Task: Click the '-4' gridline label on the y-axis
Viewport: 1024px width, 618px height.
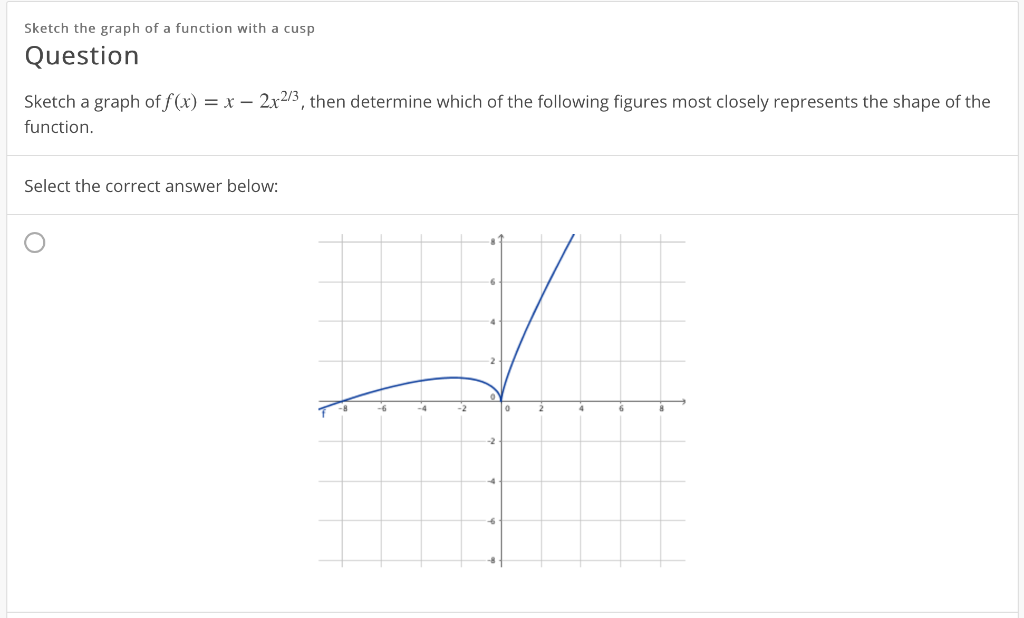Action: tap(490, 482)
